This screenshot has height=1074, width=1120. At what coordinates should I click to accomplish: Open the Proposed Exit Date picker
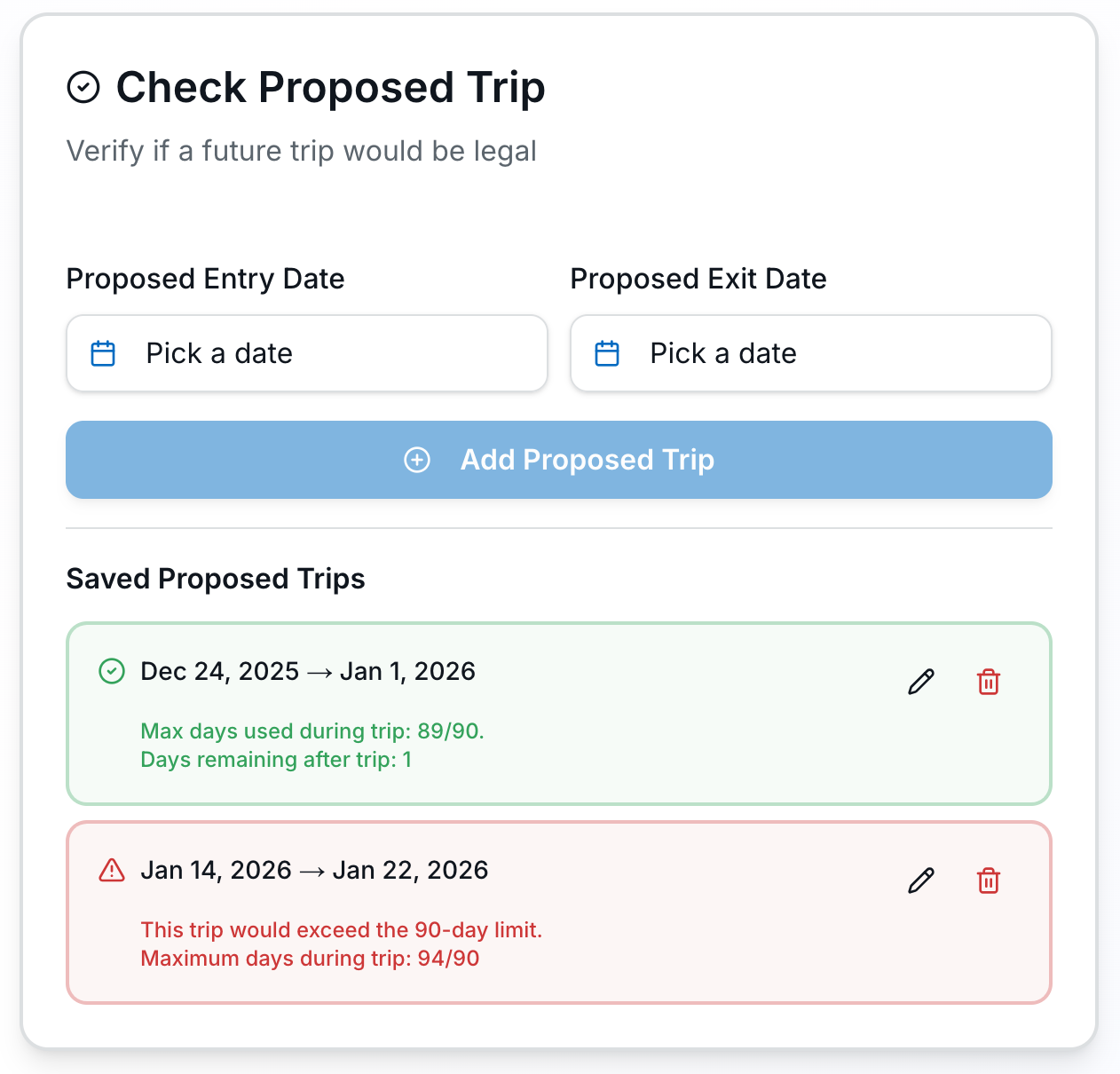coord(810,352)
